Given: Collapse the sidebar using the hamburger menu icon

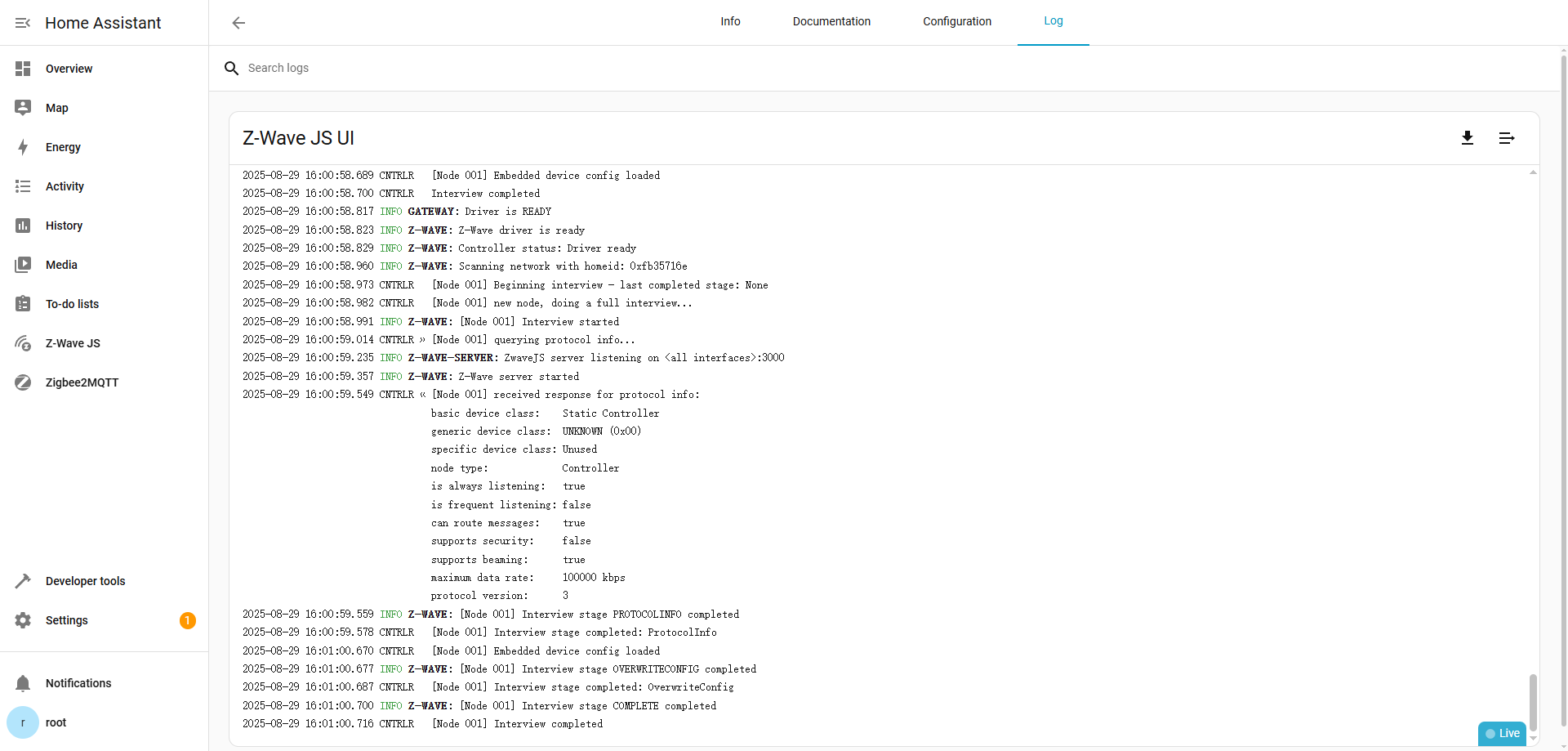Looking at the screenshot, I should point(23,23).
